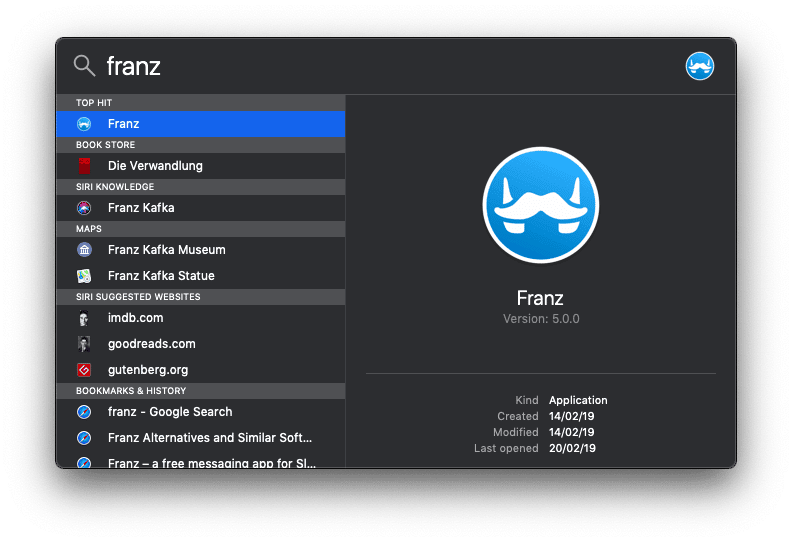Select the Franz top hit result
Image resolution: width=792 pixels, height=542 pixels.
200,124
